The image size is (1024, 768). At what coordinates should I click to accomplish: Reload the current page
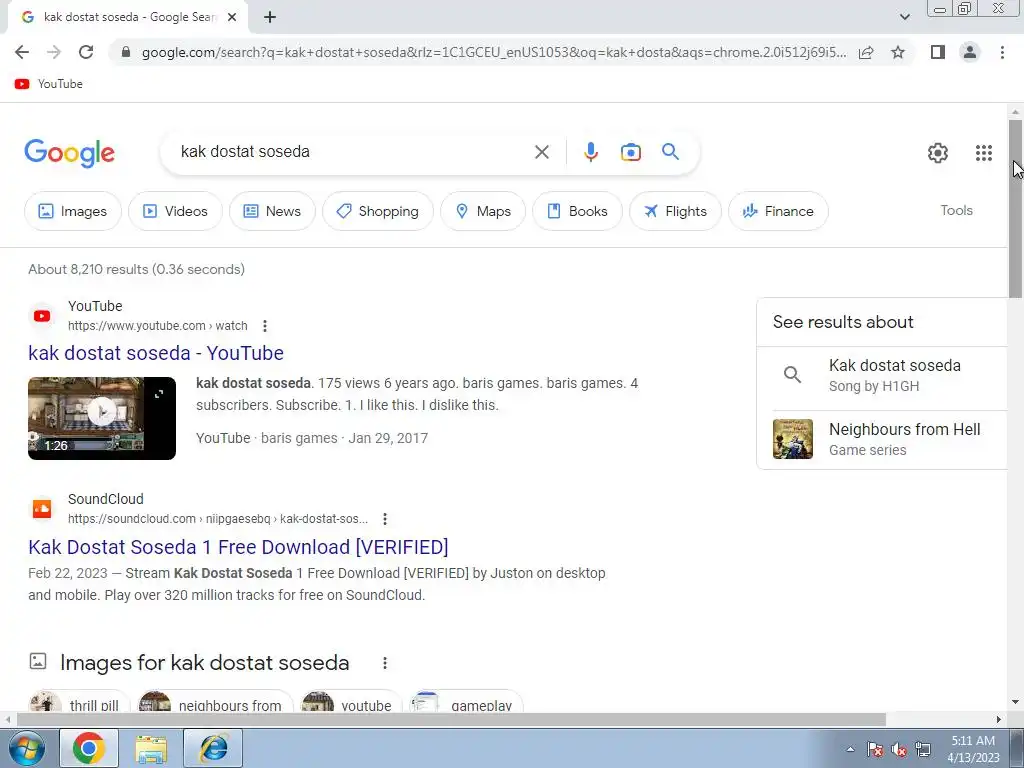86,52
